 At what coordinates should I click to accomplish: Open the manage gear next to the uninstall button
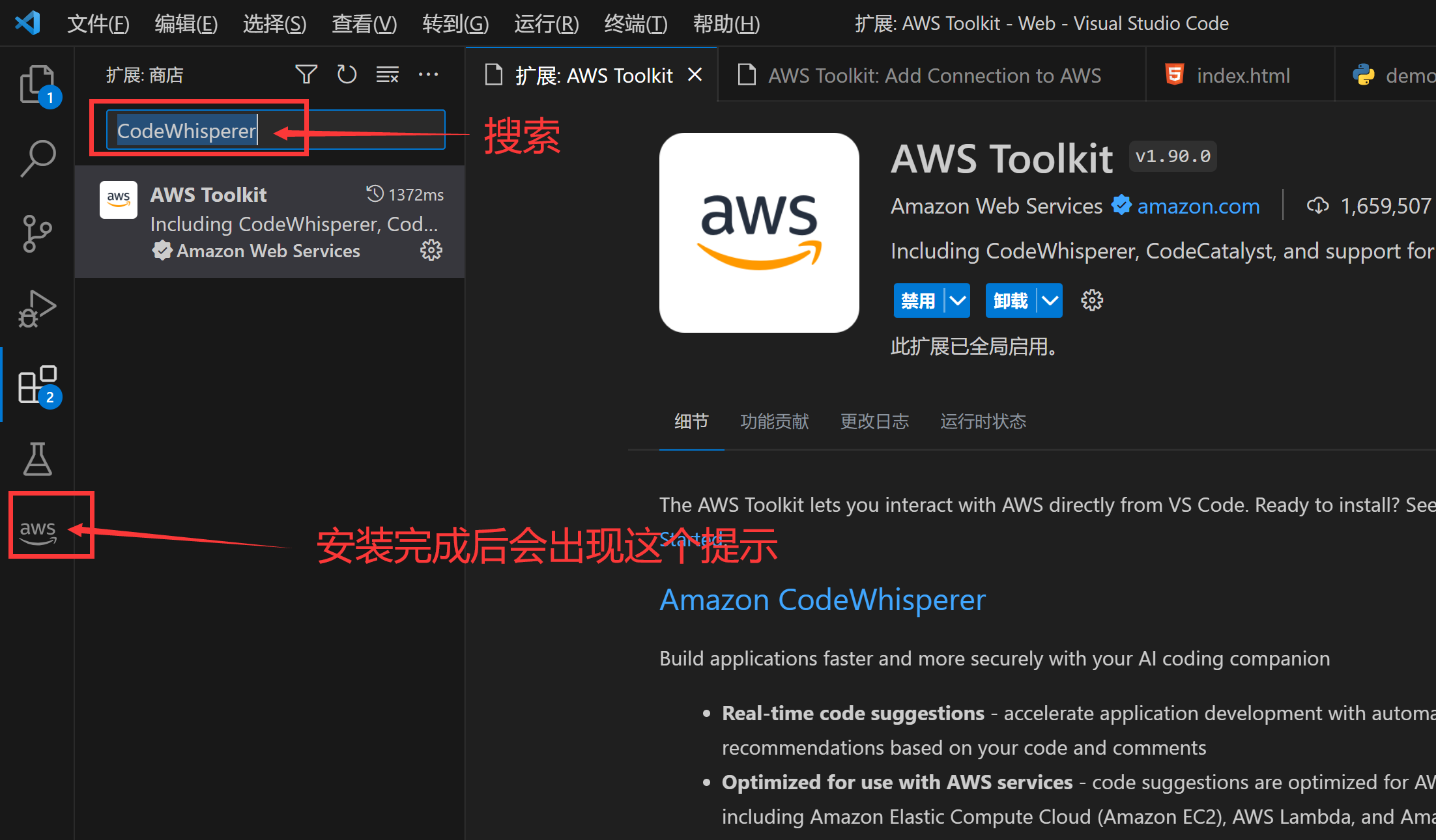point(1091,300)
